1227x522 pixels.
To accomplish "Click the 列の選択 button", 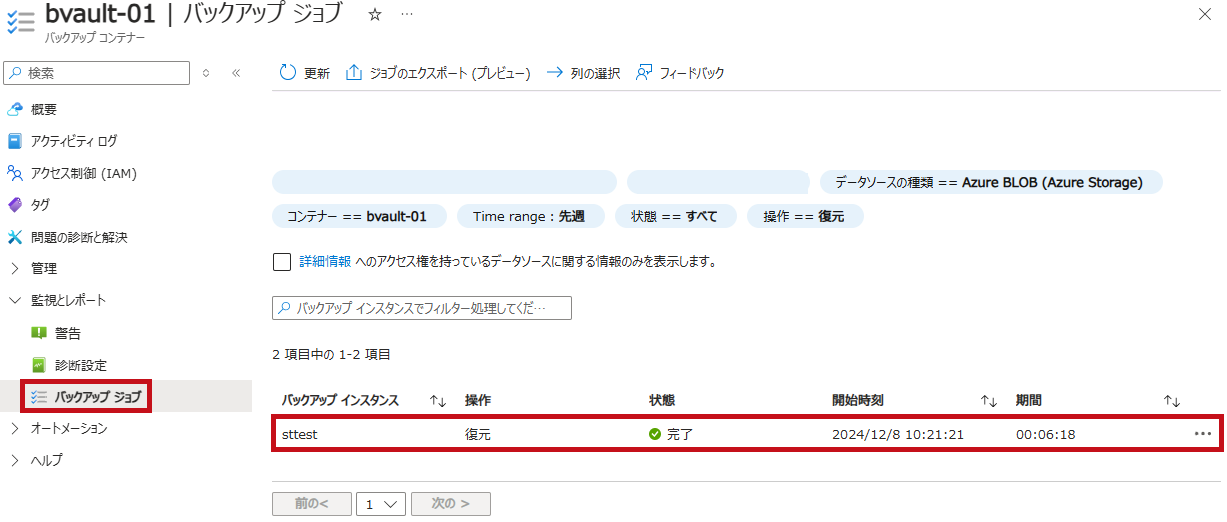I will pyautogui.click(x=583, y=73).
